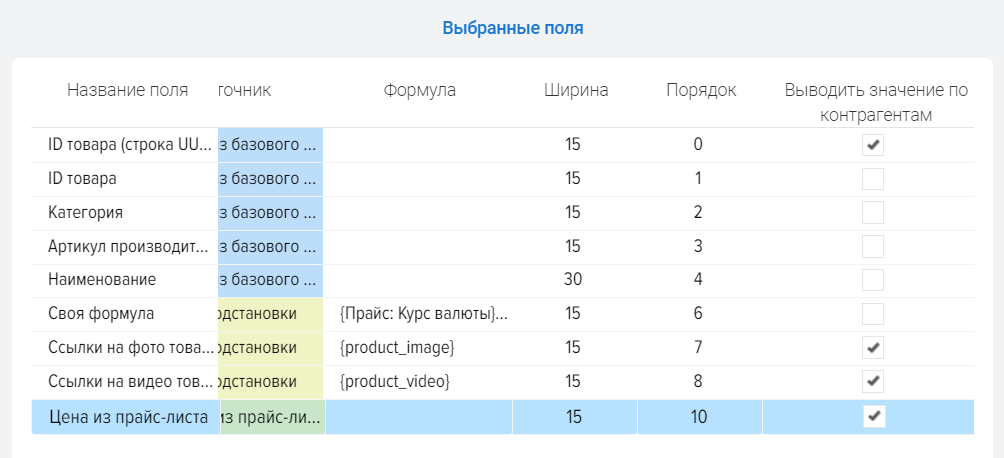Tick the checkbox in the 'Наименование' row

[873, 280]
